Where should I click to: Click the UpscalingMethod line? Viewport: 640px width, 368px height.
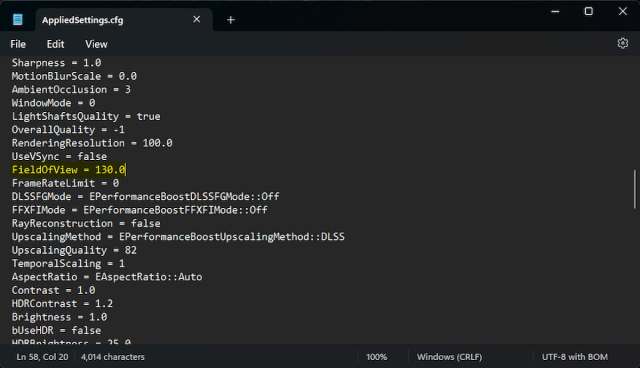click(x=178, y=237)
